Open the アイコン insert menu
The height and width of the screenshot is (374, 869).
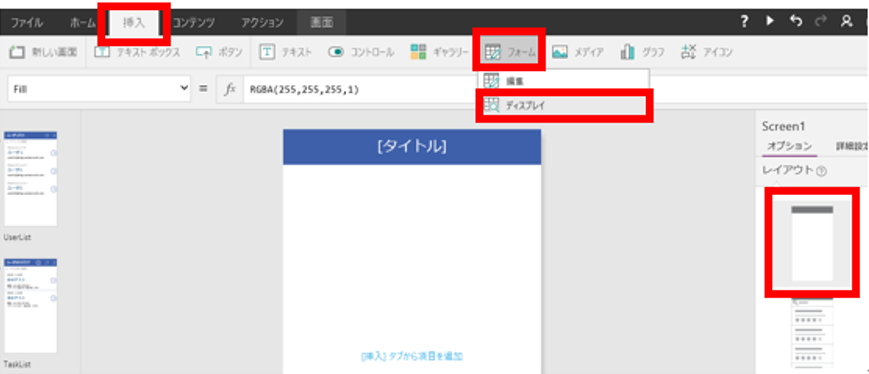tap(707, 53)
